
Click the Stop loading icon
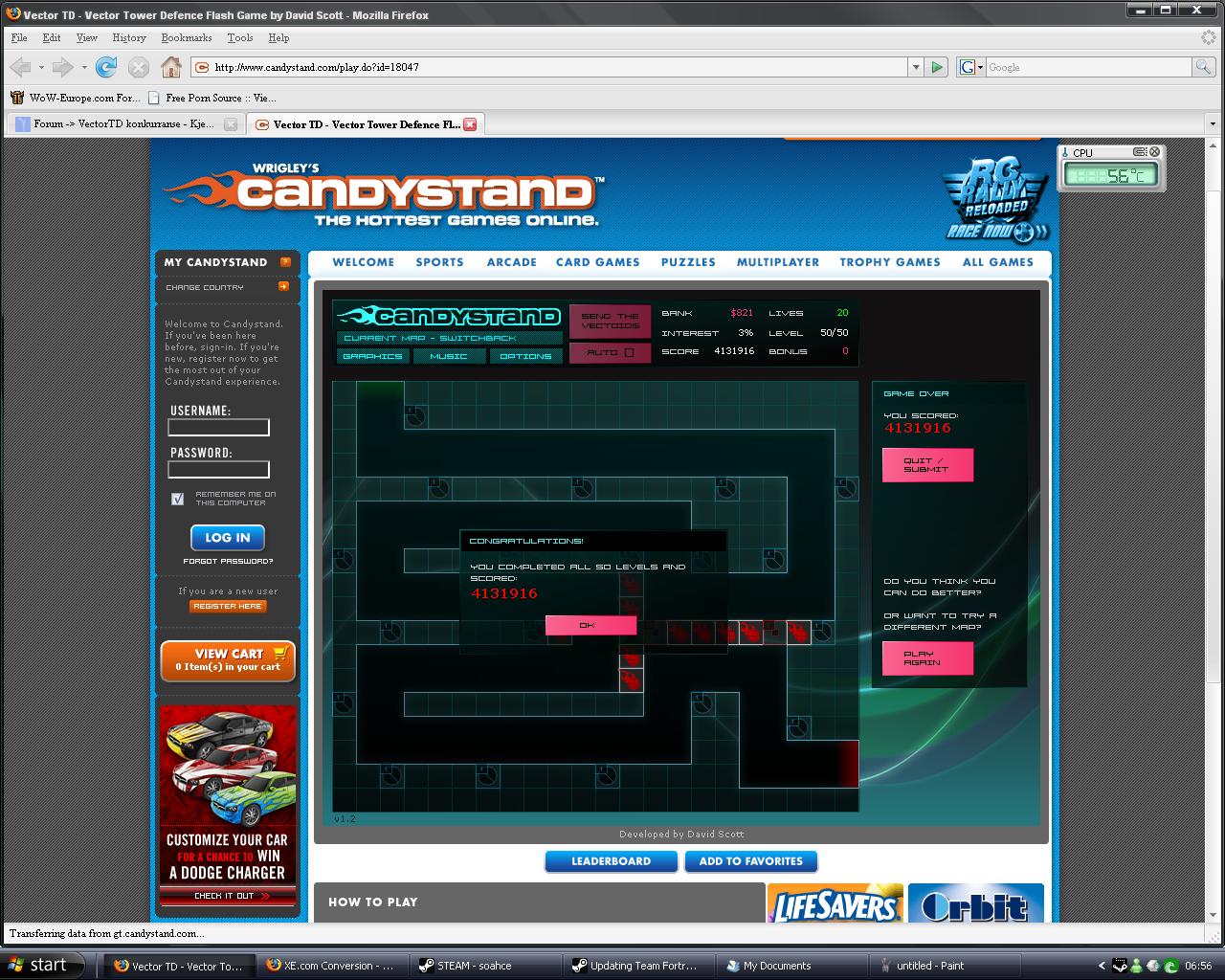(x=139, y=67)
